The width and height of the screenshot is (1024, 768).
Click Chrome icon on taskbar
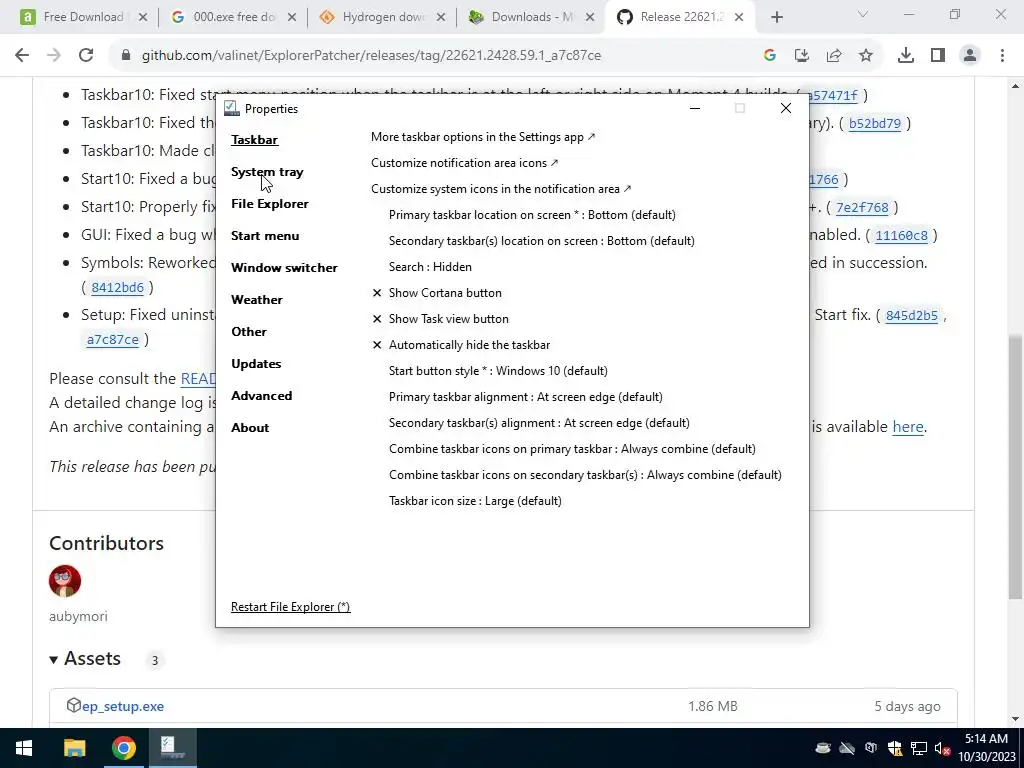click(x=123, y=748)
